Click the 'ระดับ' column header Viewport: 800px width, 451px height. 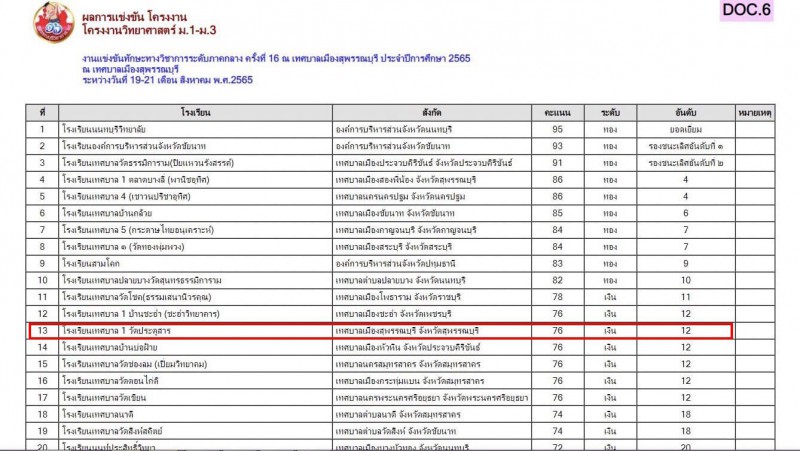pos(610,112)
